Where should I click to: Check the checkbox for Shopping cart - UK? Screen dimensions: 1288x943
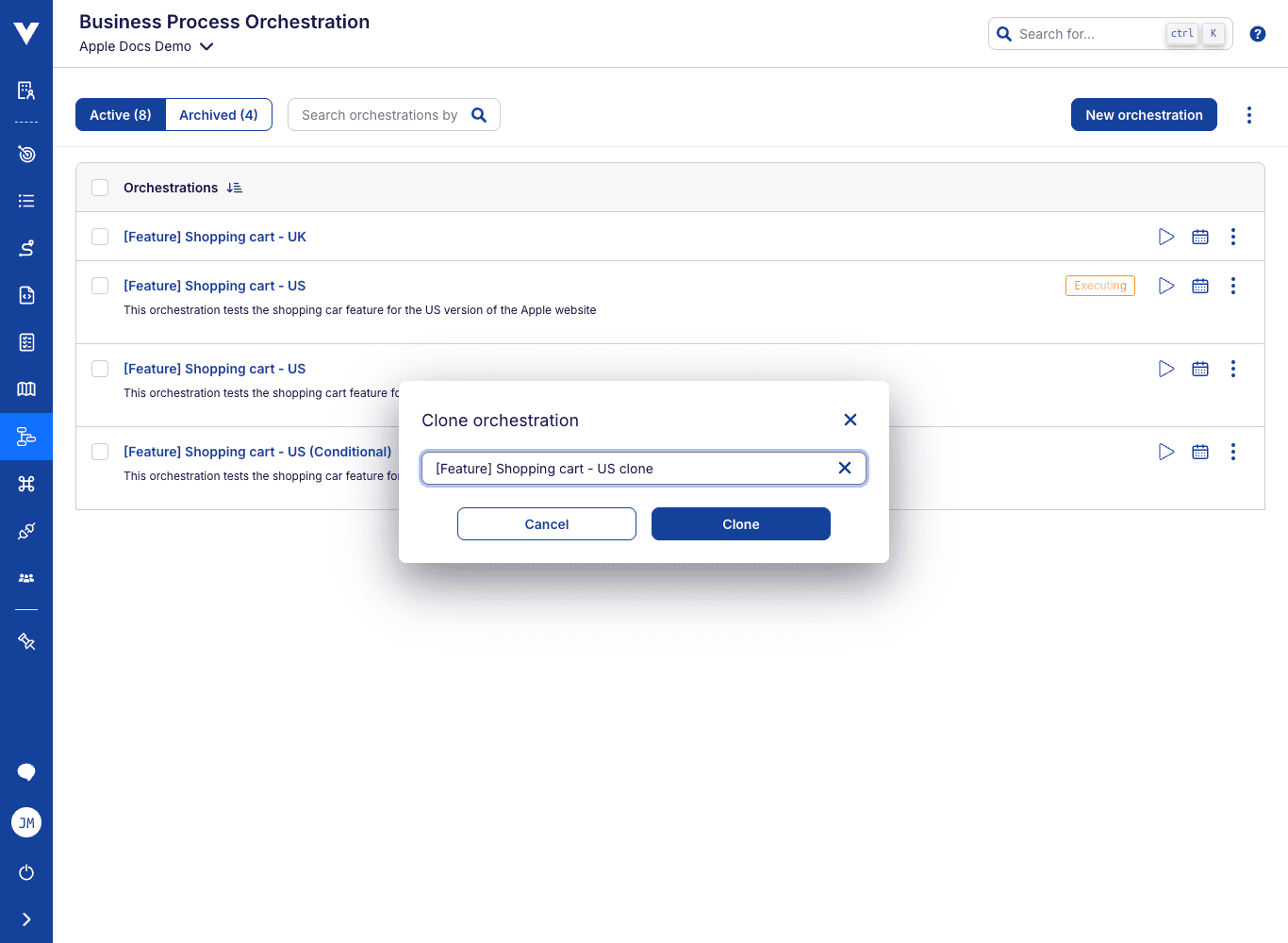click(100, 236)
